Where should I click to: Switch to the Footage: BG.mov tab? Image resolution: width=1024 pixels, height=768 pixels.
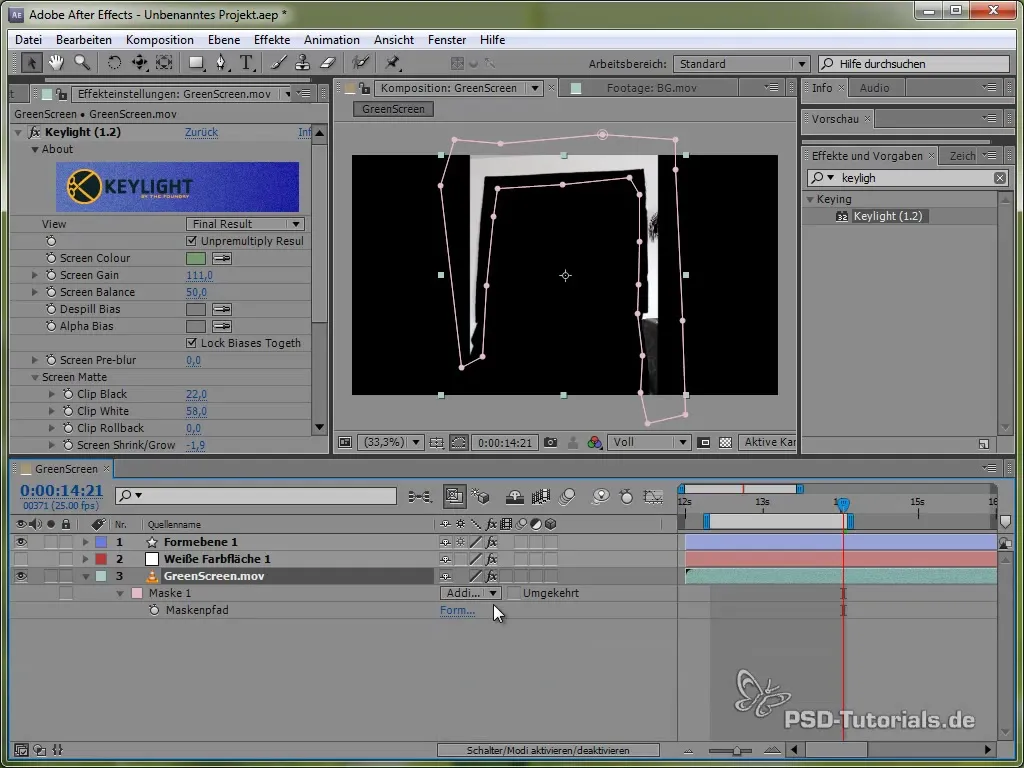[x=651, y=88]
